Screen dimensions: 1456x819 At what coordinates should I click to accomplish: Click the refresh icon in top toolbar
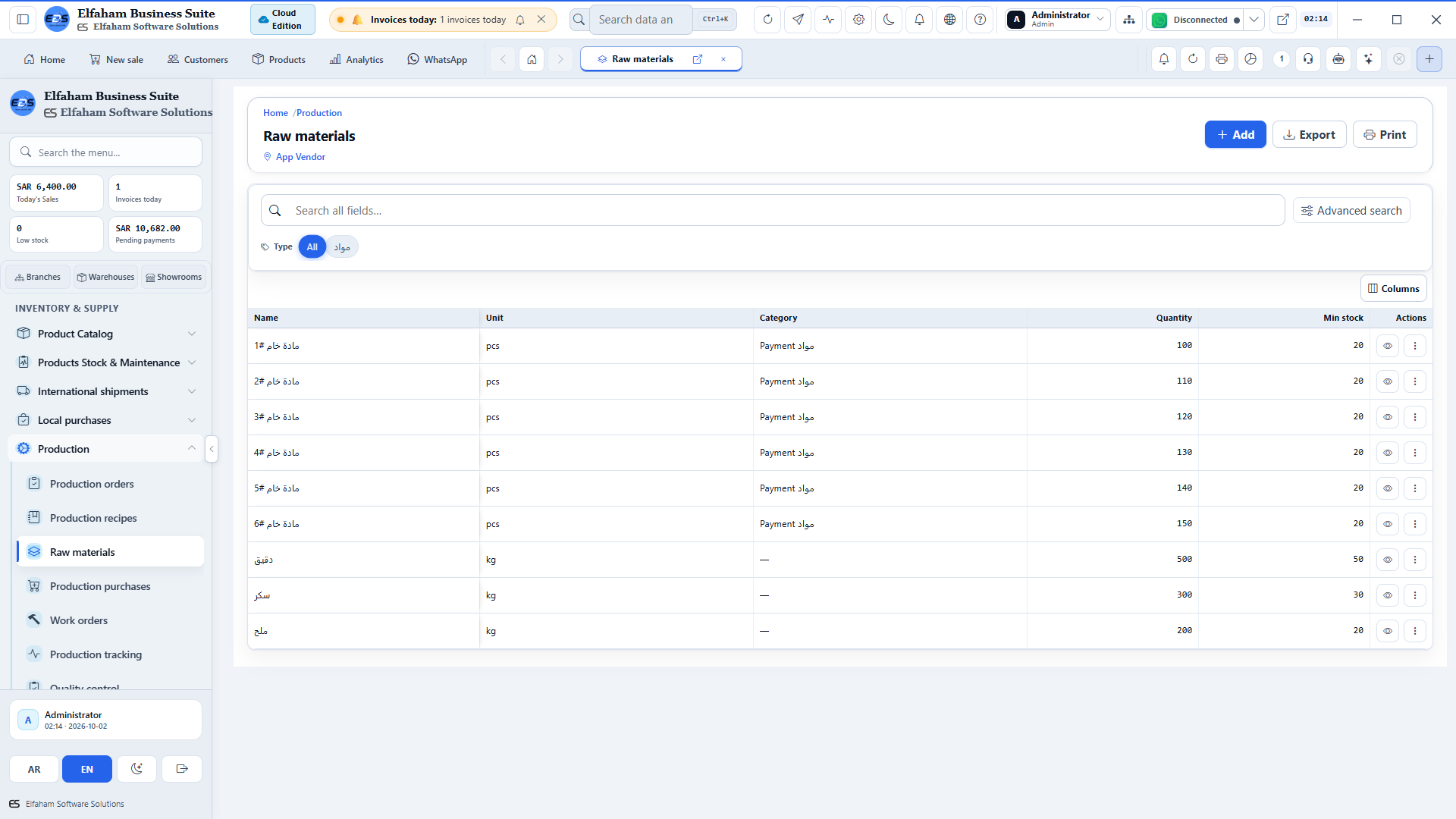pyautogui.click(x=767, y=20)
